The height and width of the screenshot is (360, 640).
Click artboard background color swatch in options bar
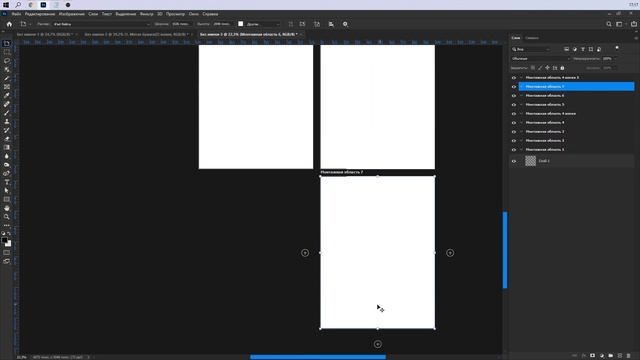(240, 24)
